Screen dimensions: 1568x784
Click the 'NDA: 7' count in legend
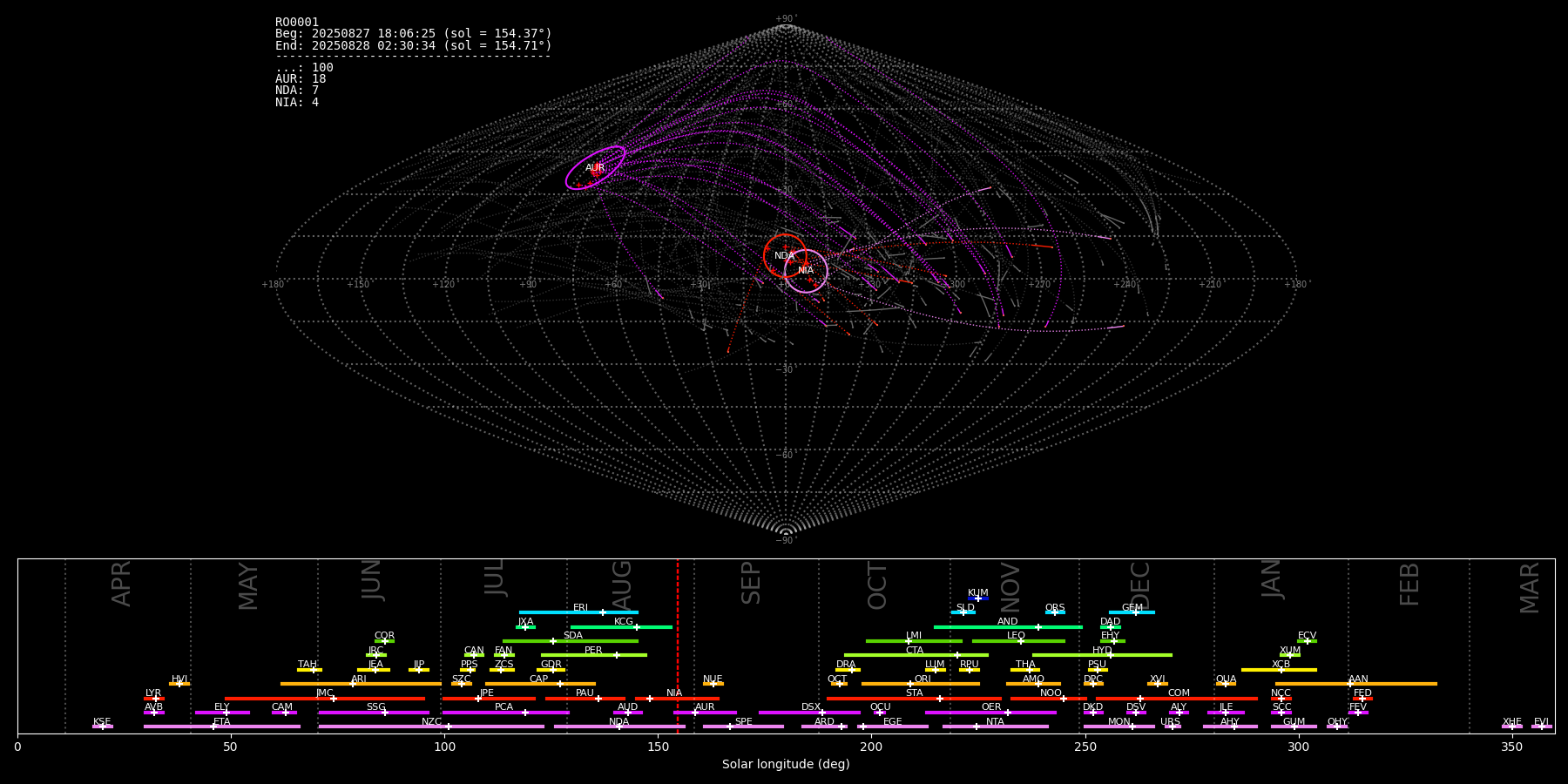pos(297,91)
